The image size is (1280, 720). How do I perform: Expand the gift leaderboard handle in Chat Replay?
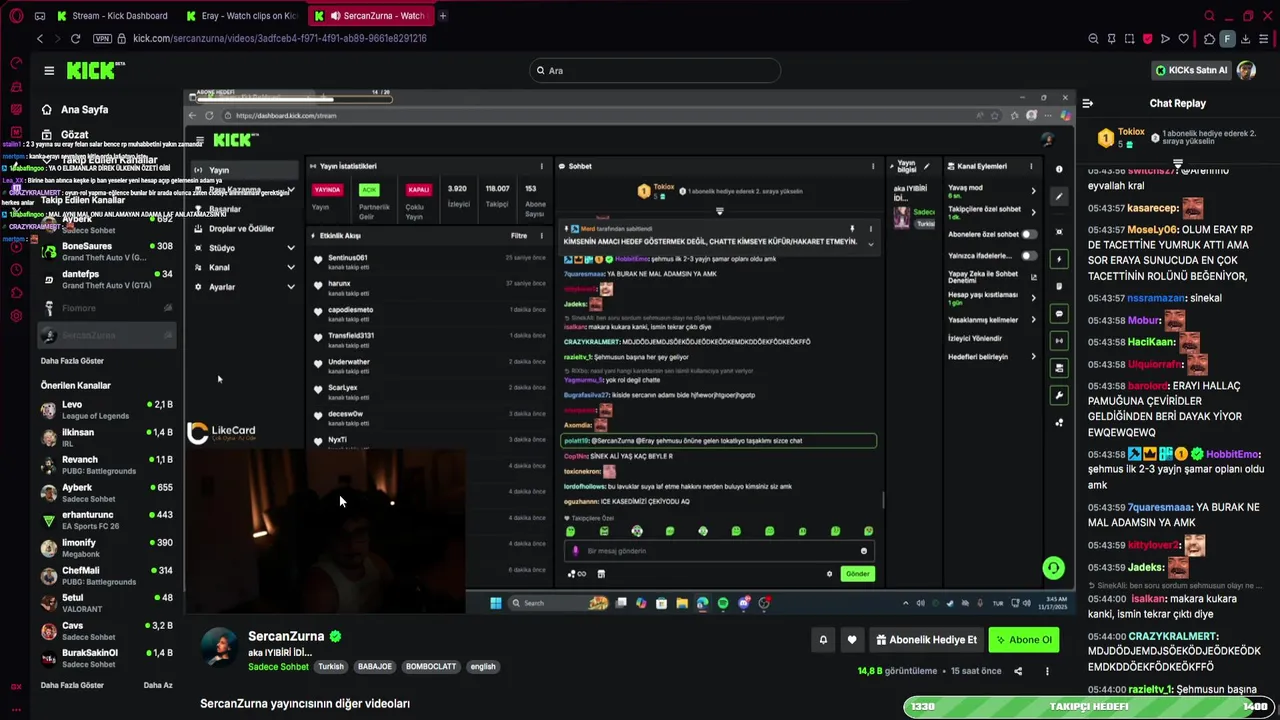click(1177, 163)
